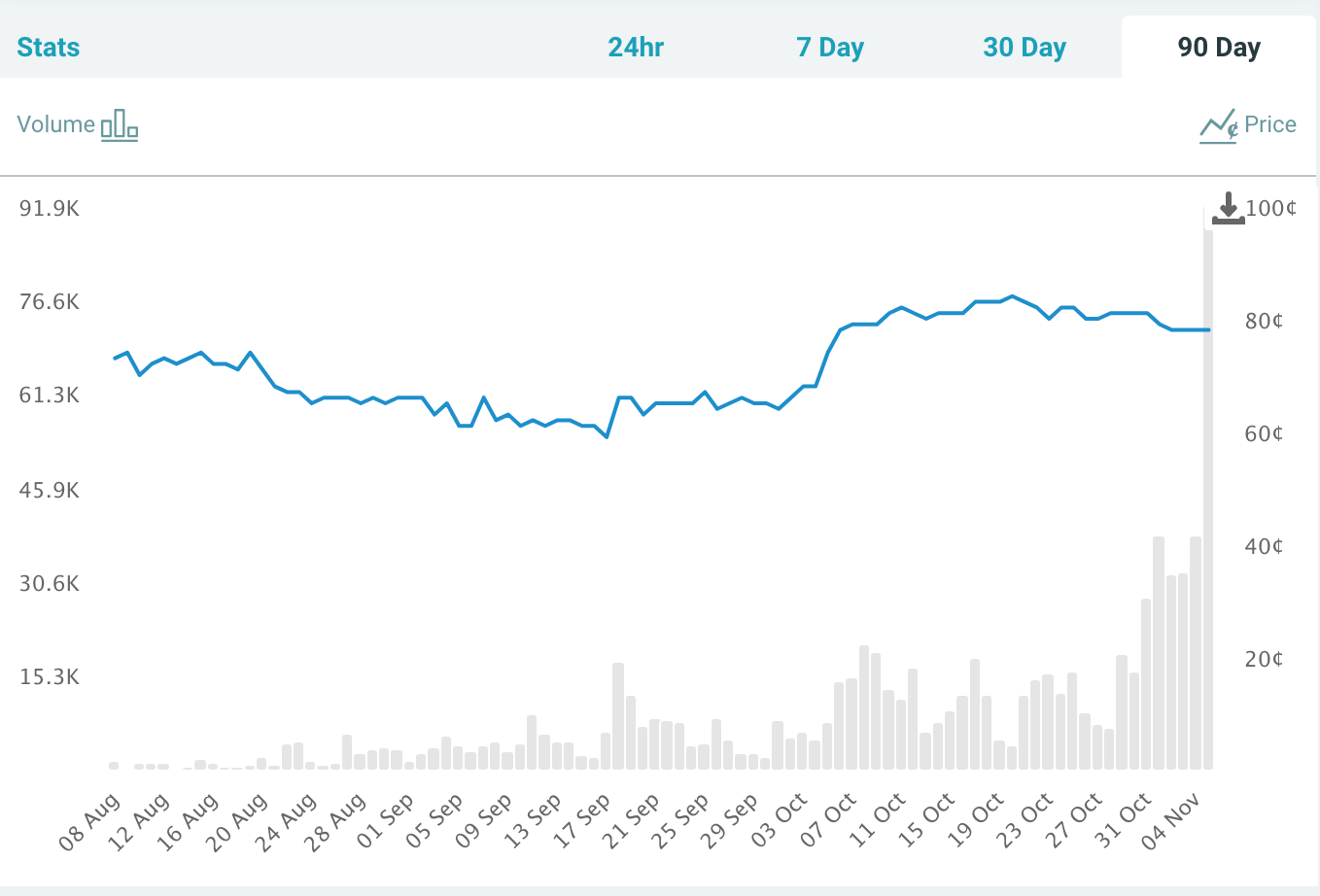The image size is (1320, 896).
Task: Click the 17 Sep date label
Action: point(581,822)
